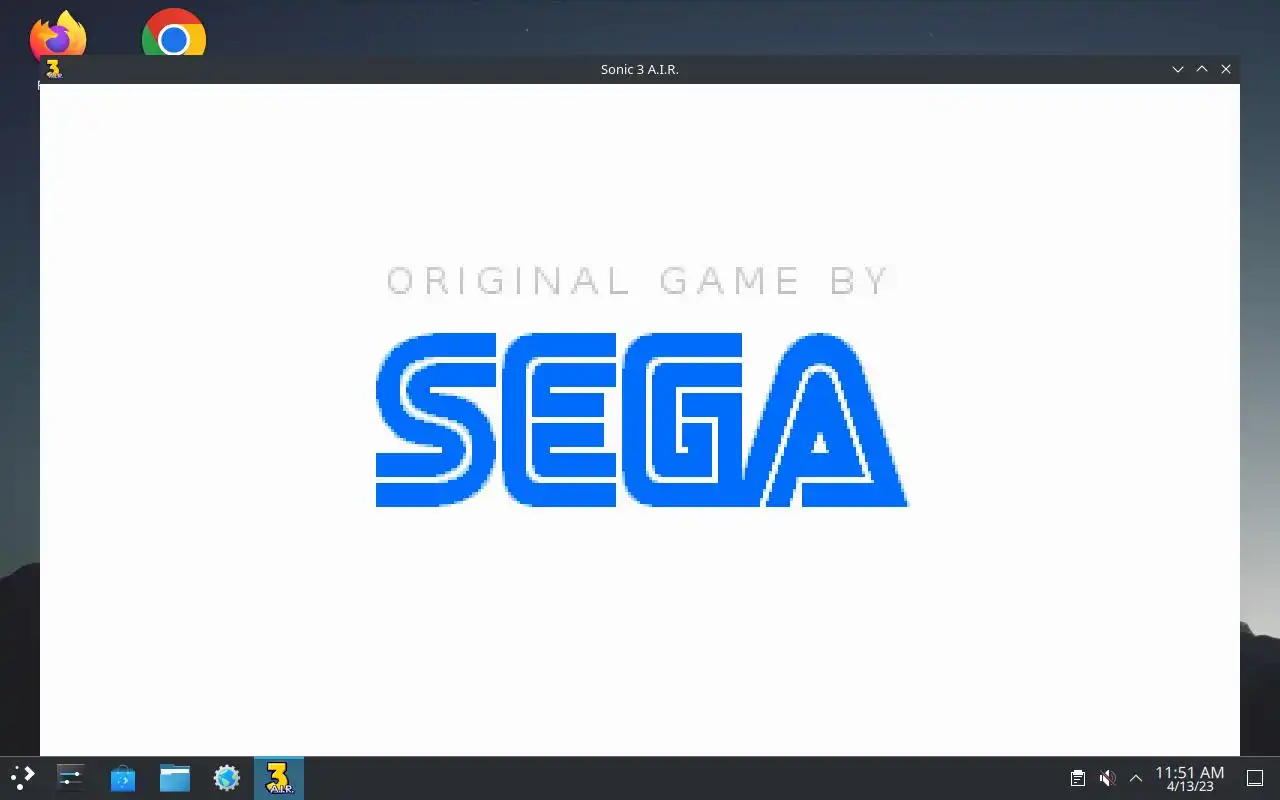The image size is (1280, 800).
Task: Expand the hidden system tray icons
Action: (x=1136, y=778)
